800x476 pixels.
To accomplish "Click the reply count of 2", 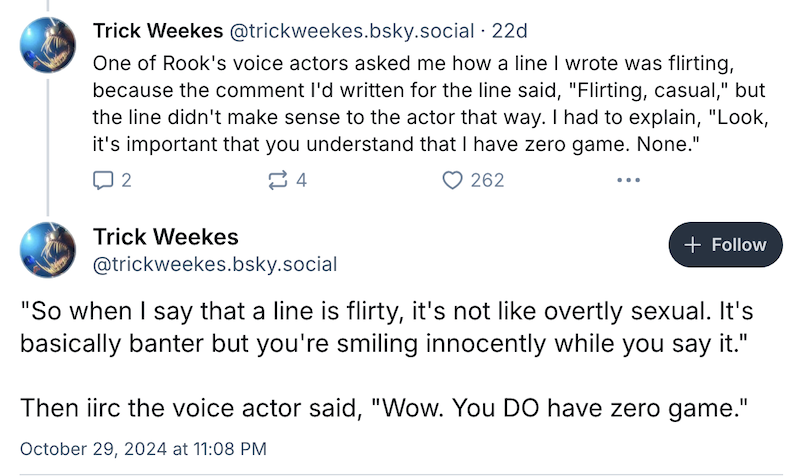I will tap(126, 180).
